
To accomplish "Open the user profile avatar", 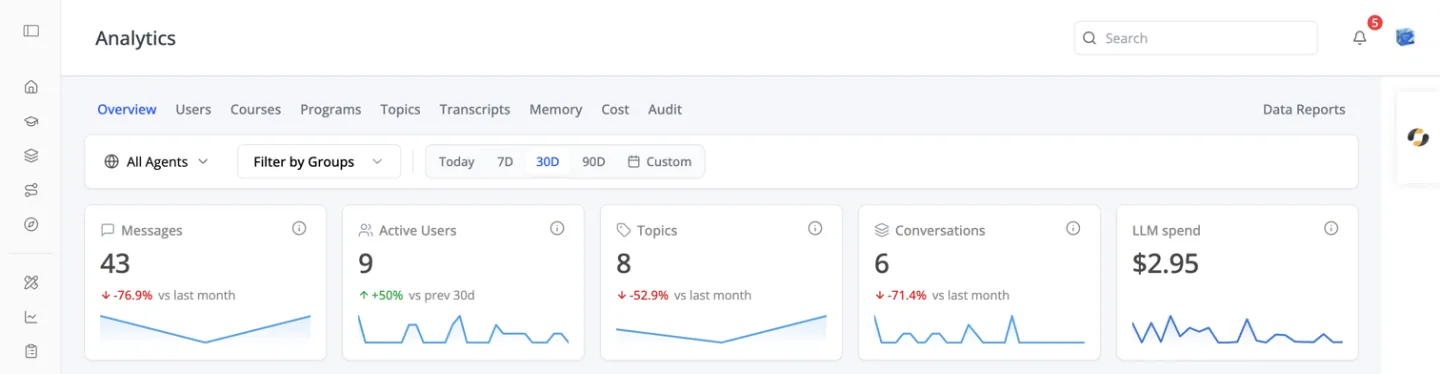I will coord(1405,38).
